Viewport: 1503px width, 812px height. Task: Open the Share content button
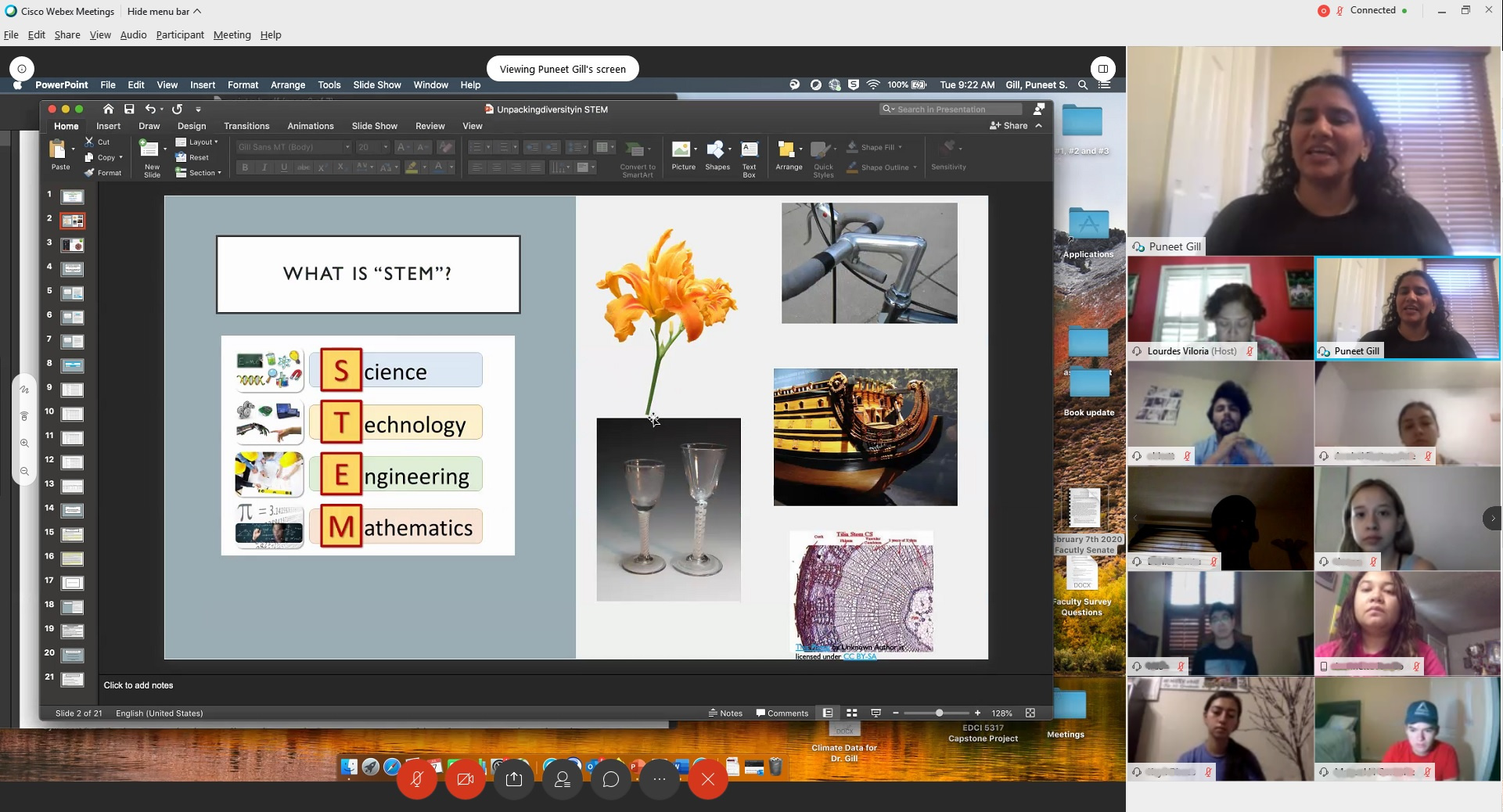[x=514, y=779]
